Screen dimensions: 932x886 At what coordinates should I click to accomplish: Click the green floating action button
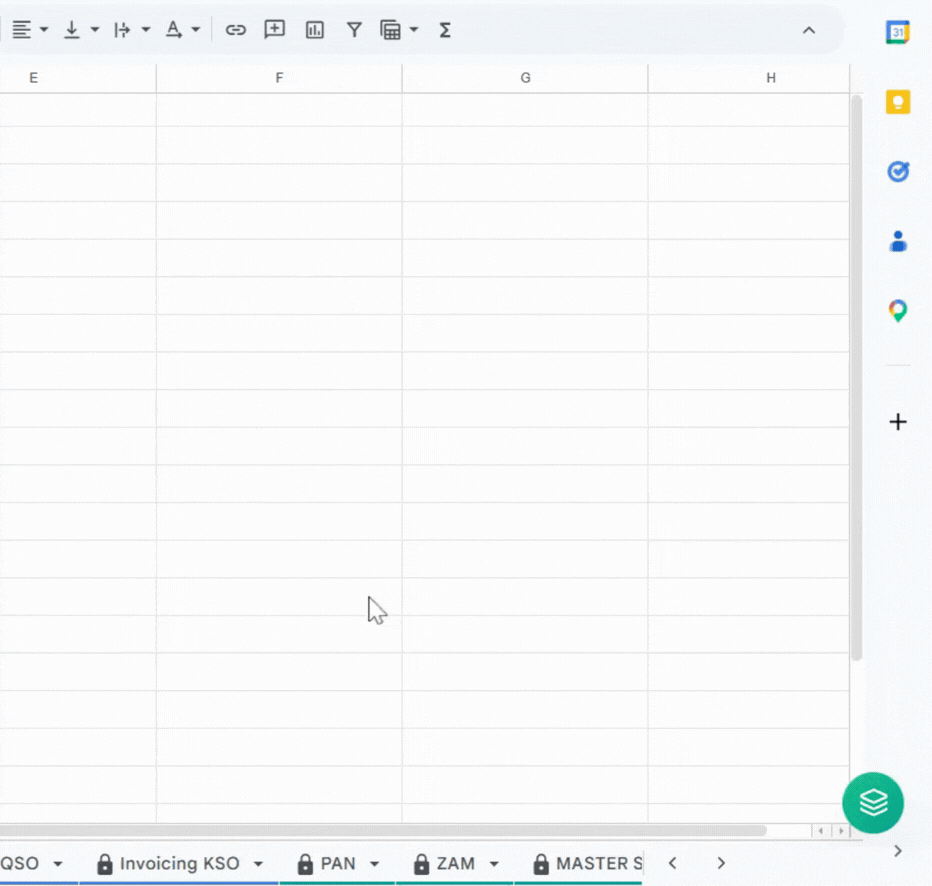coord(872,803)
